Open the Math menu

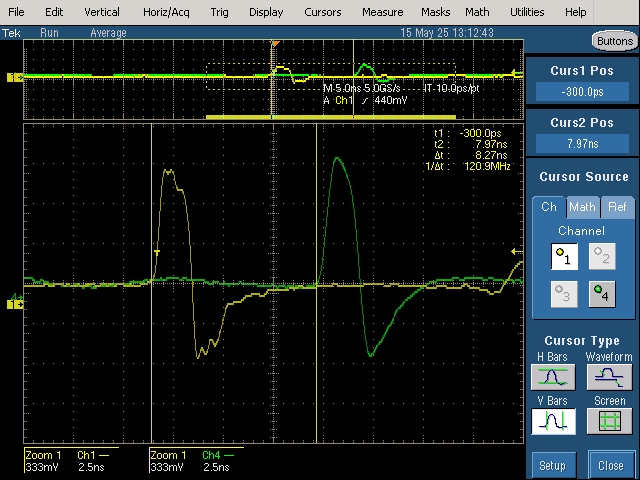477,12
